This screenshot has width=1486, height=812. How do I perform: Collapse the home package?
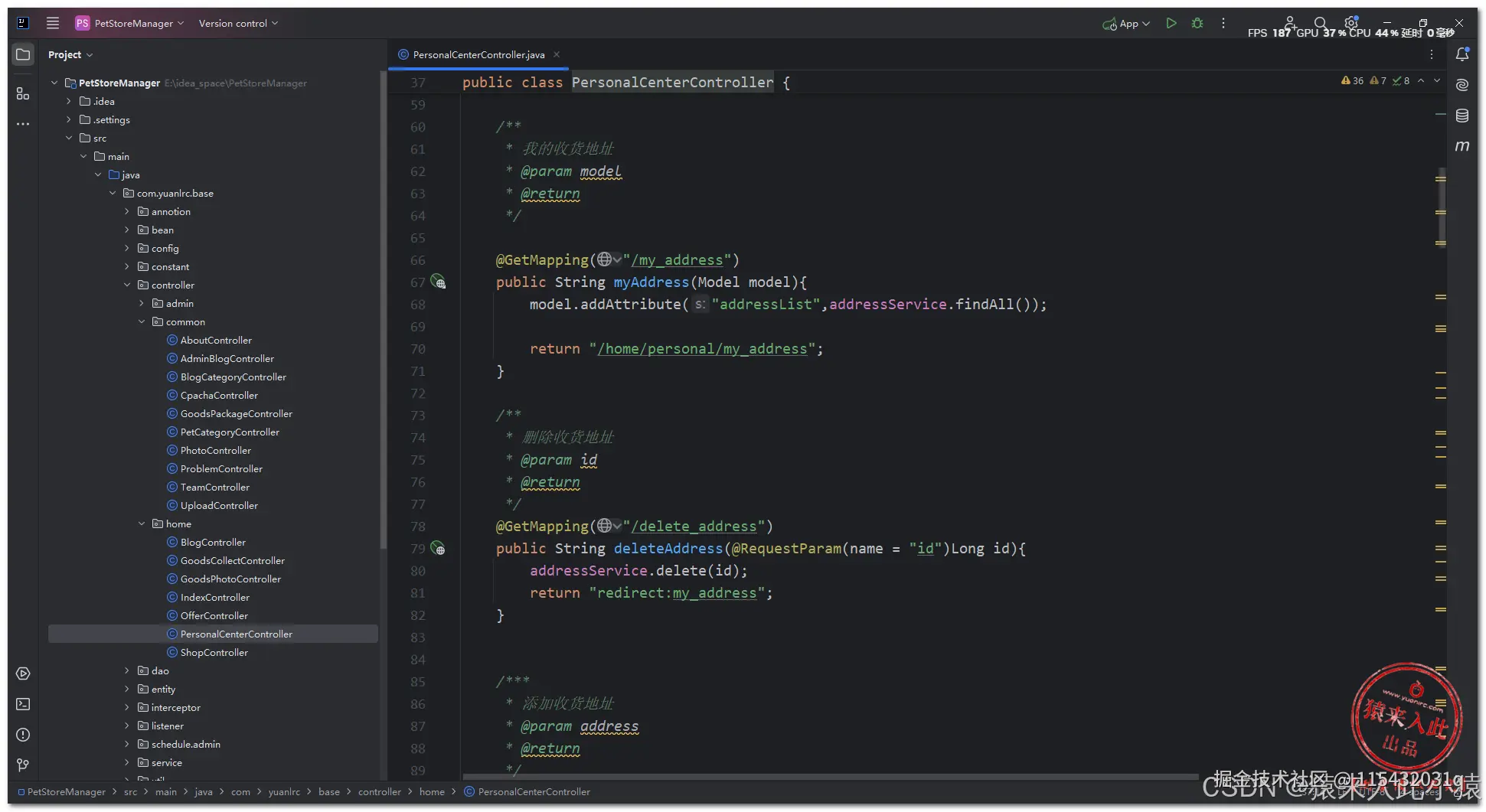tap(142, 523)
